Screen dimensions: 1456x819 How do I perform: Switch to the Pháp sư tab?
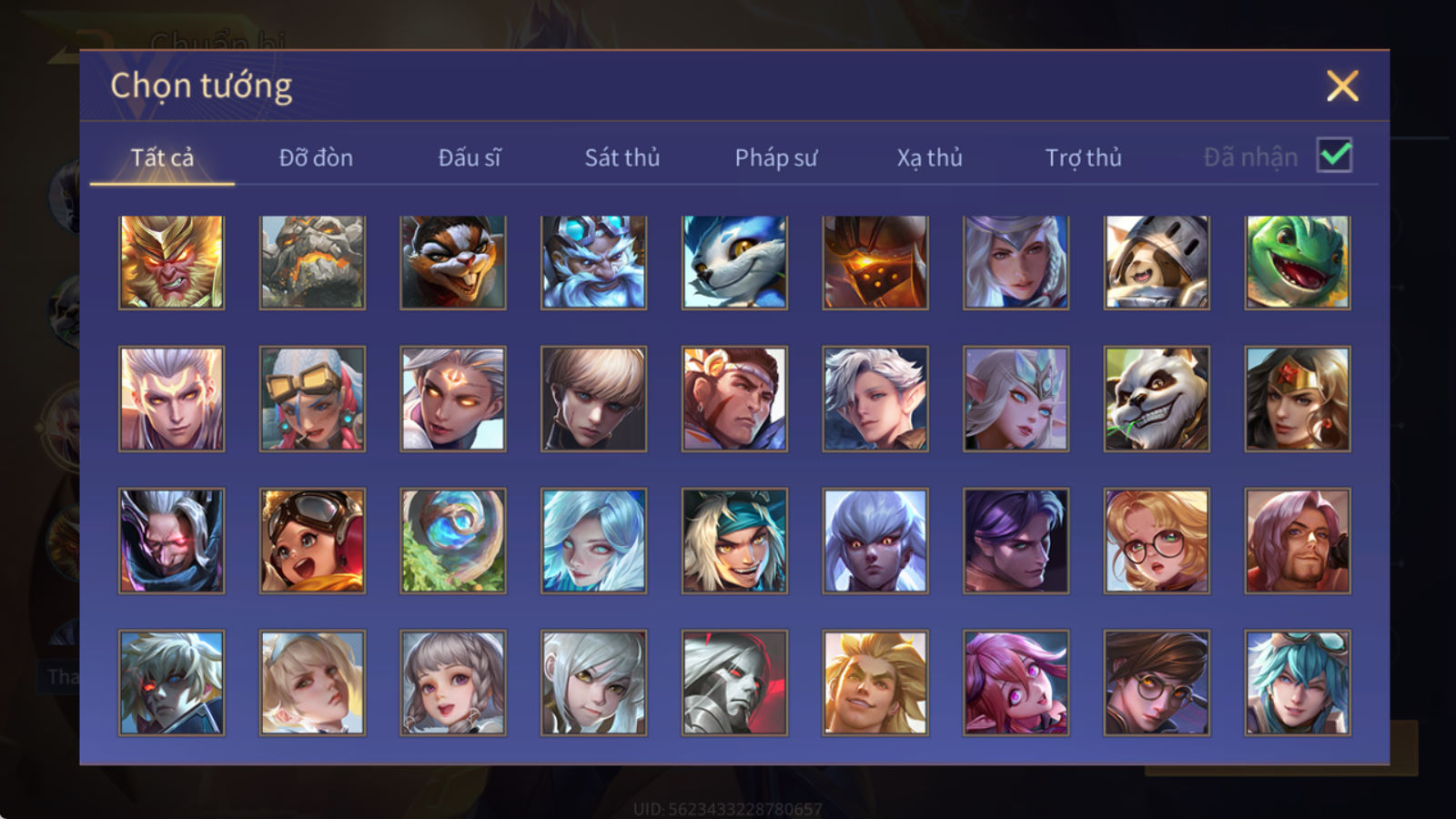(x=775, y=157)
